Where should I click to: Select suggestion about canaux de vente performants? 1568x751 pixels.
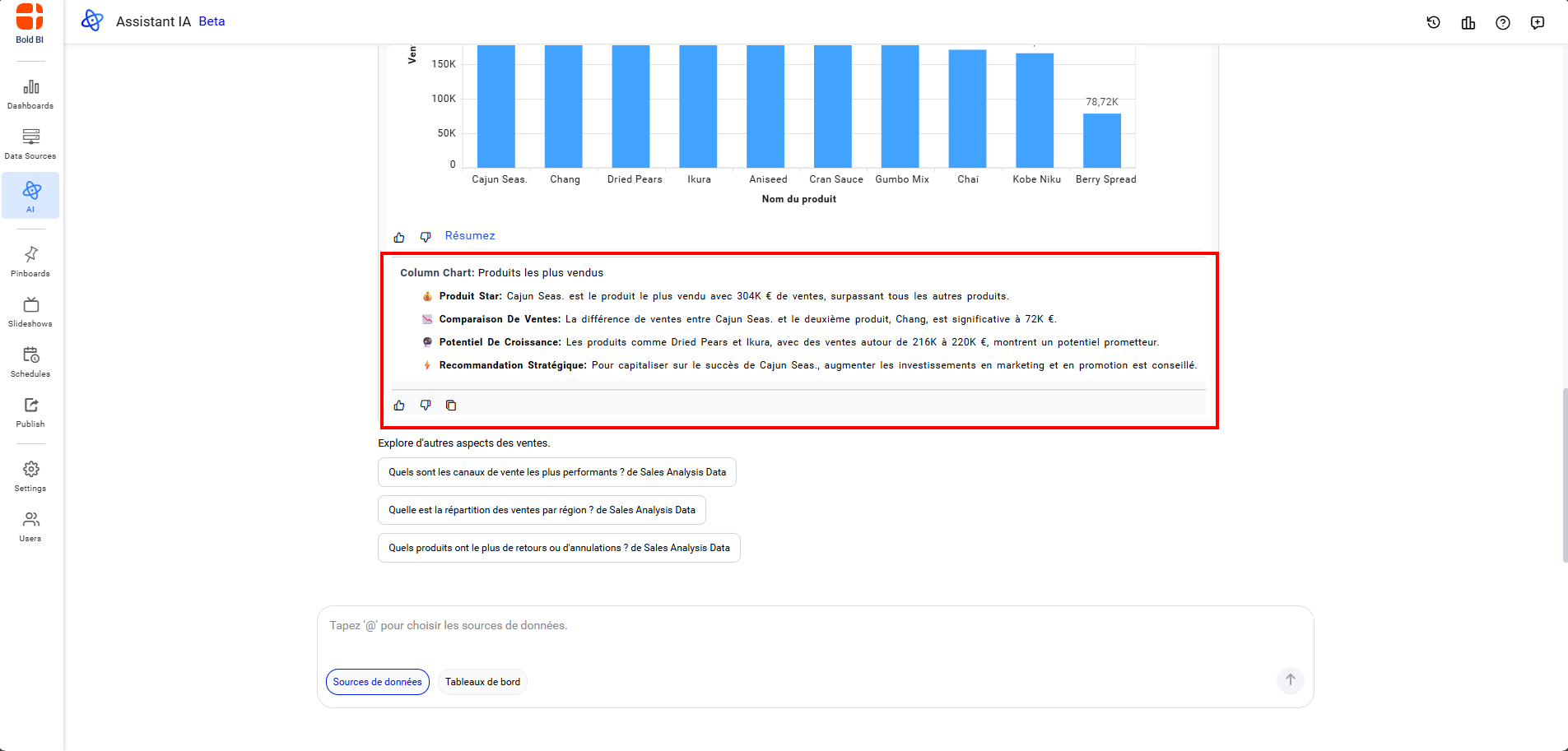pos(556,472)
